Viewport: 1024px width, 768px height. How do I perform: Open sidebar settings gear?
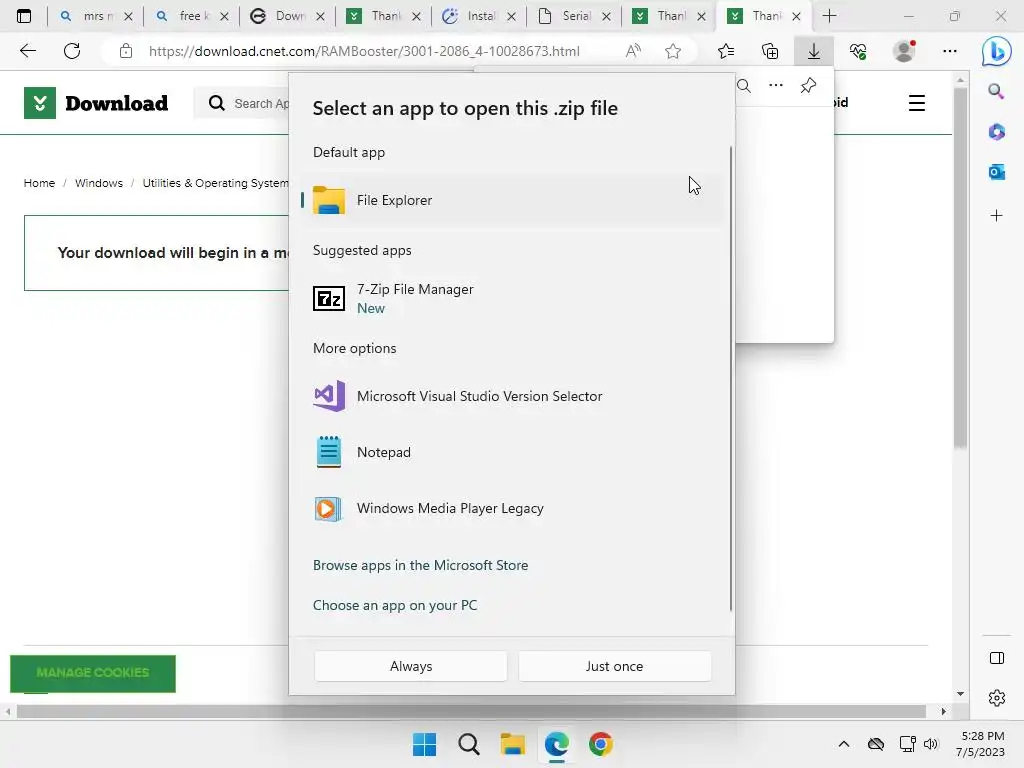tap(997, 698)
